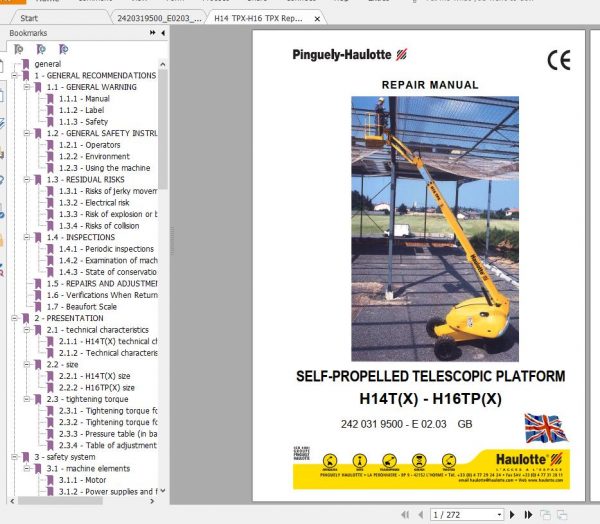The height and width of the screenshot is (524, 600).
Task: Open bookmark 1.2.2 - Environment
Action: [94, 157]
